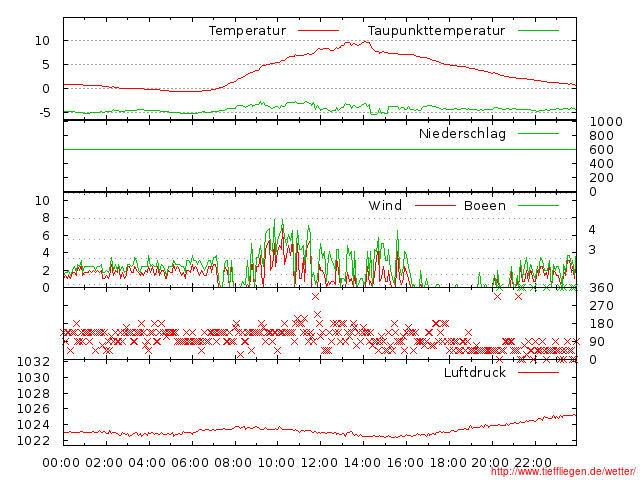Click the 08:00 time axis label
Viewport: 640px width, 480px height.
(233, 463)
